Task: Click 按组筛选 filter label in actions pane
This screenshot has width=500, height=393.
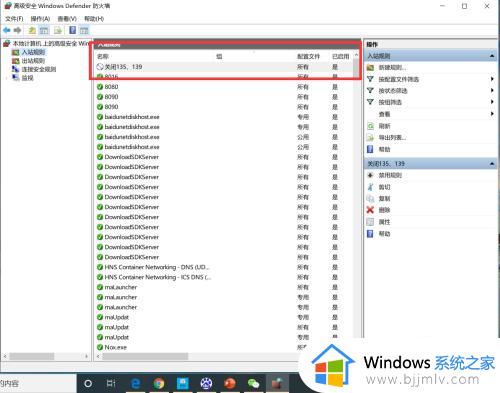Action: [x=390, y=102]
